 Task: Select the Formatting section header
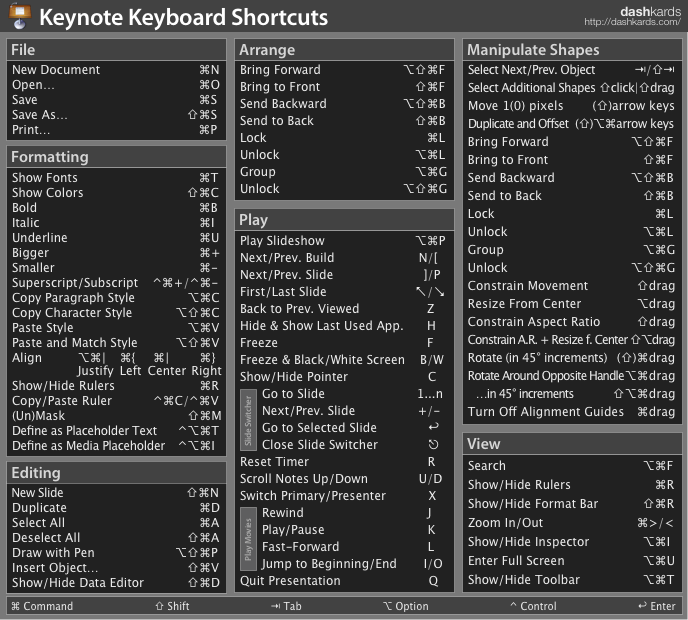pyautogui.click(x=116, y=157)
